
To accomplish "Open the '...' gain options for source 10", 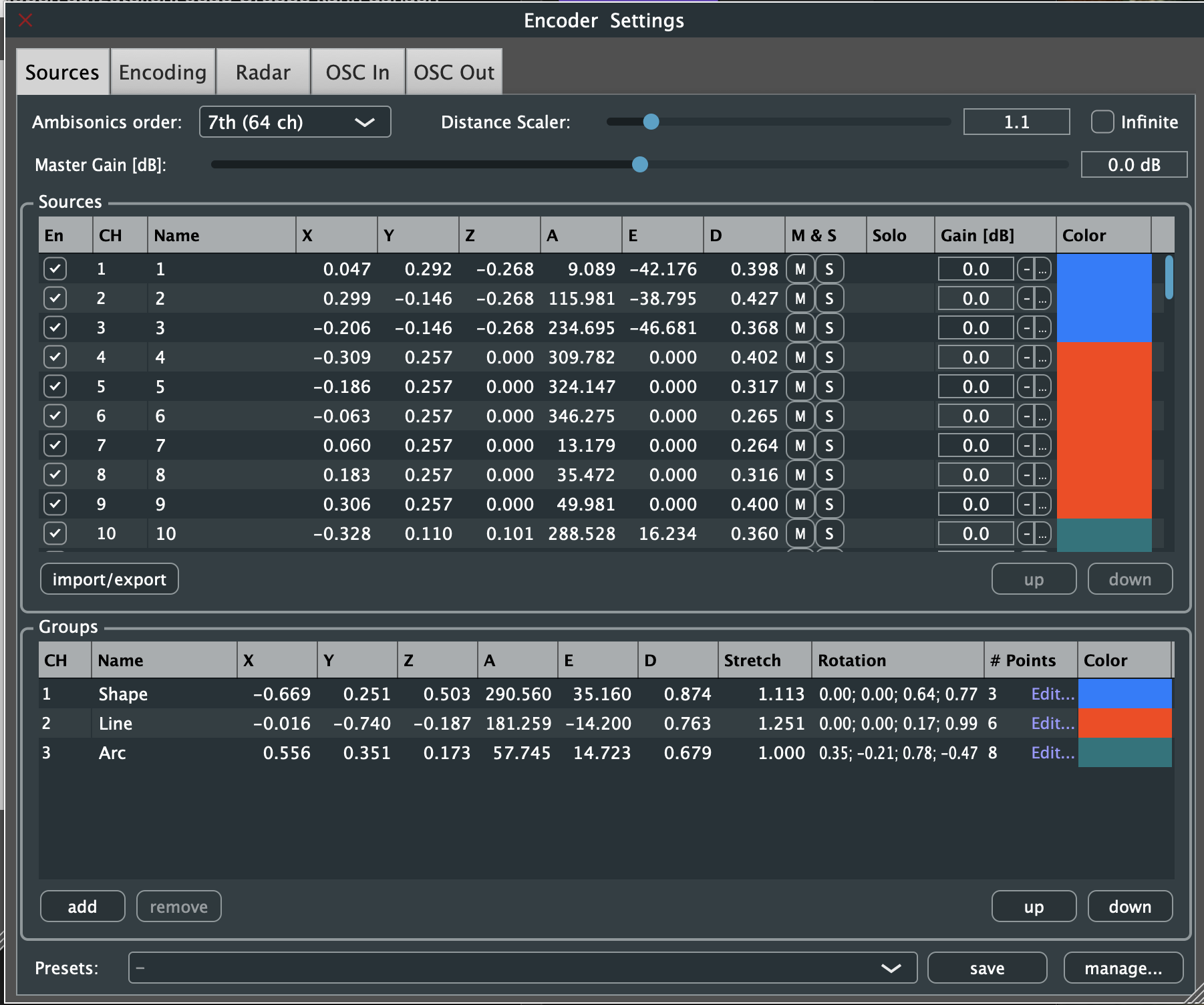I will [1042, 533].
